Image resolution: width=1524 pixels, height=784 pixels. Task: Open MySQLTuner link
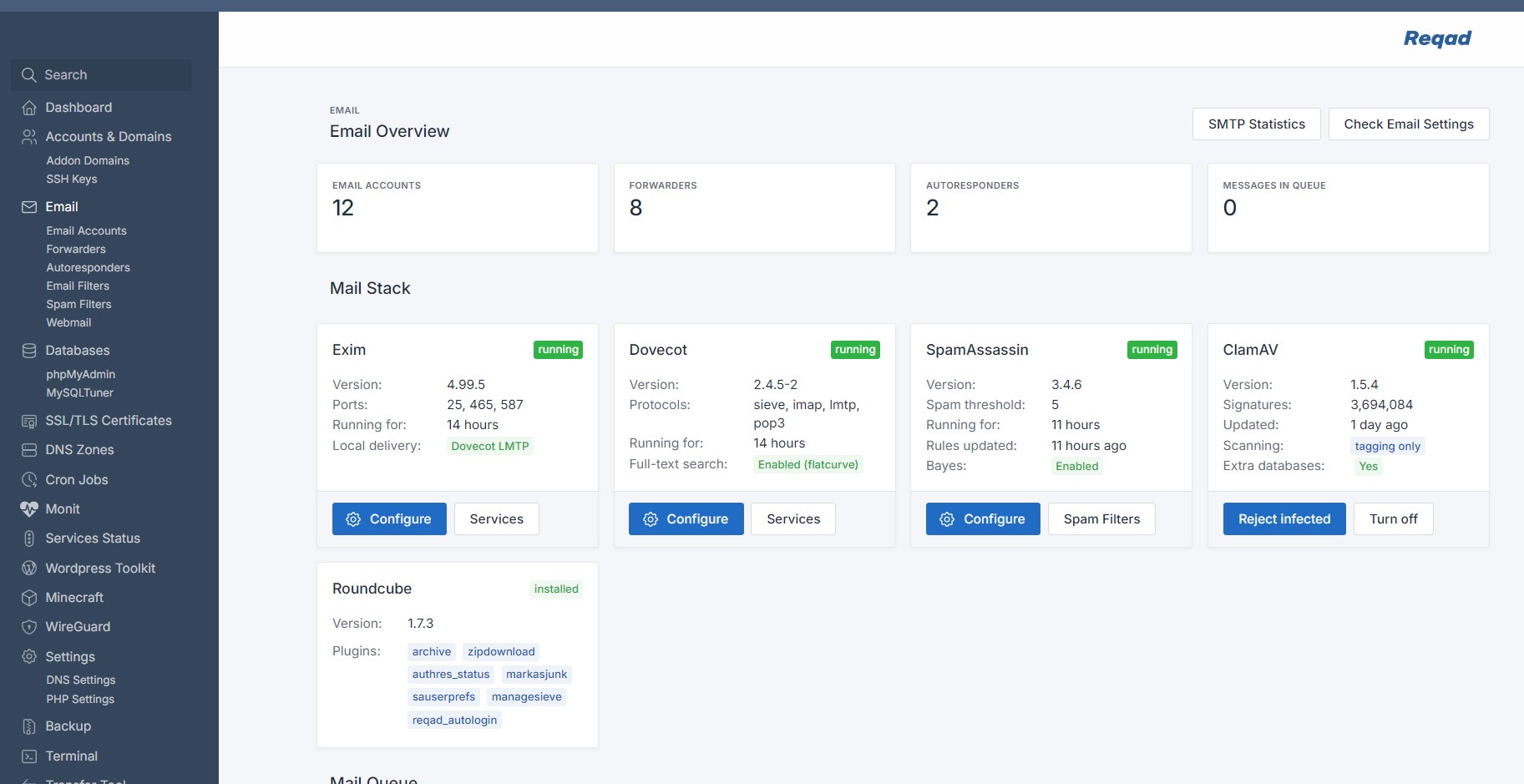click(80, 392)
